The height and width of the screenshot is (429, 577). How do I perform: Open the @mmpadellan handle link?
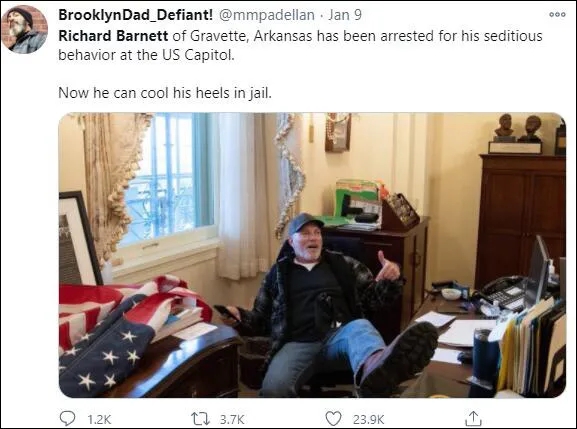(267, 15)
